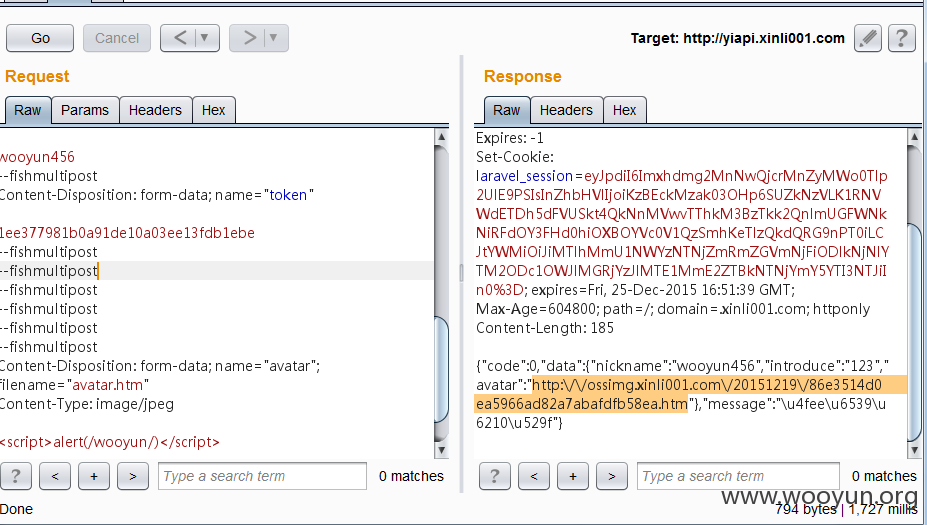
Task: Focus the request search term field
Action: [x=262, y=476]
